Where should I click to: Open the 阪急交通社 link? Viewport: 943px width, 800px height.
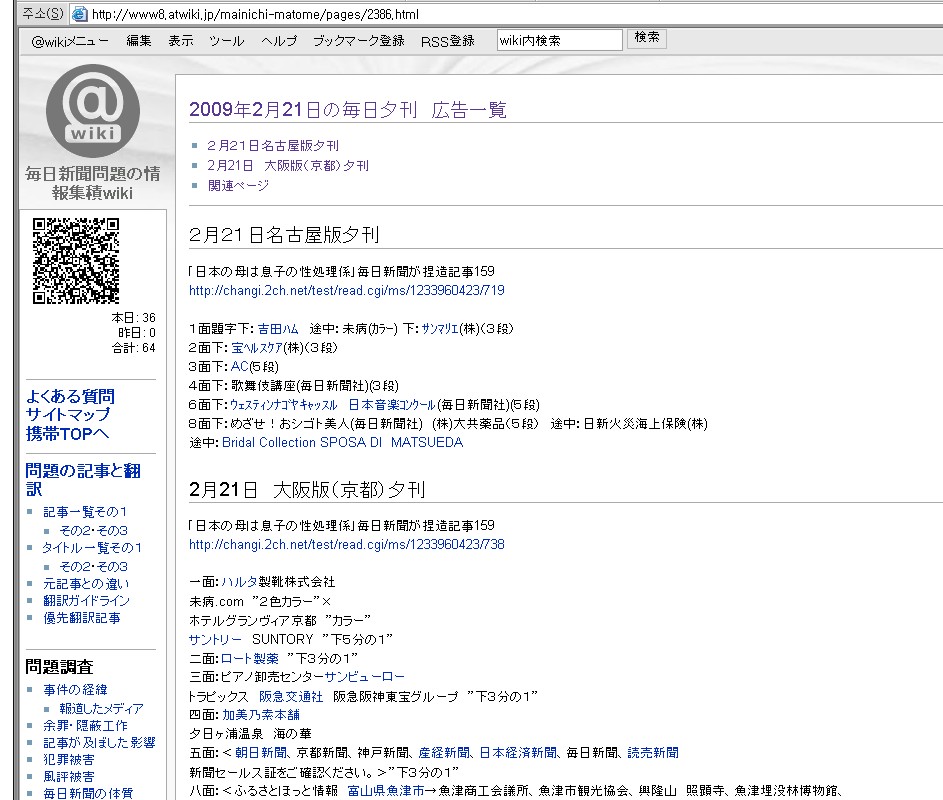[x=291, y=696]
